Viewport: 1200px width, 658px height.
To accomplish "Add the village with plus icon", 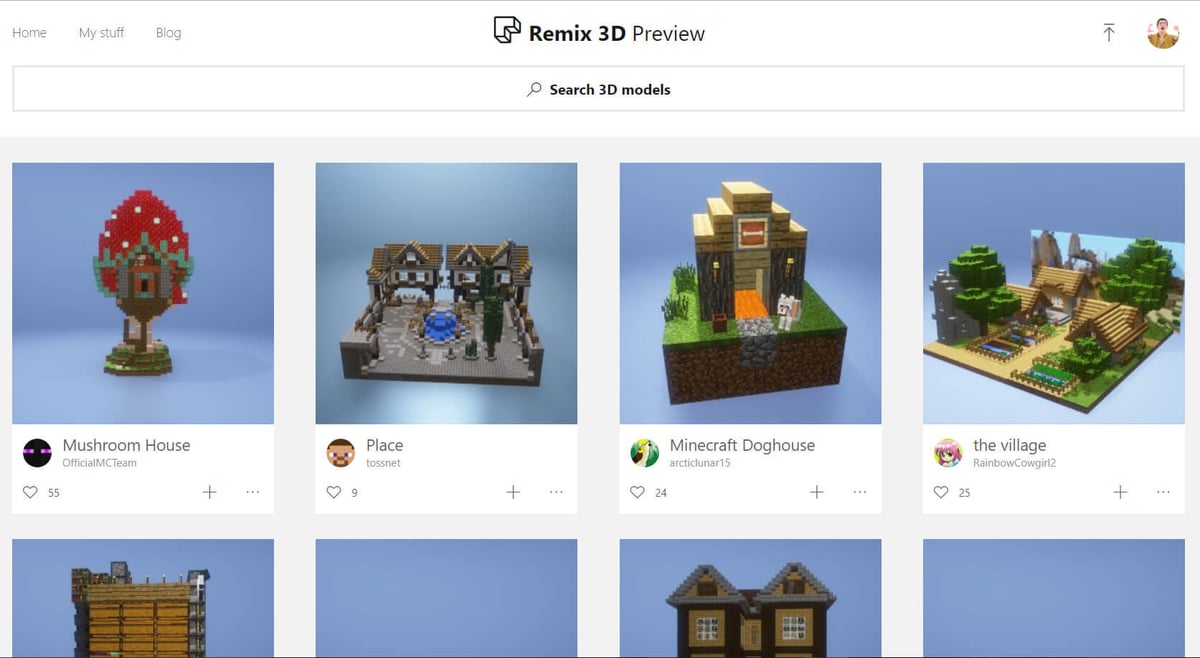I will (1120, 492).
